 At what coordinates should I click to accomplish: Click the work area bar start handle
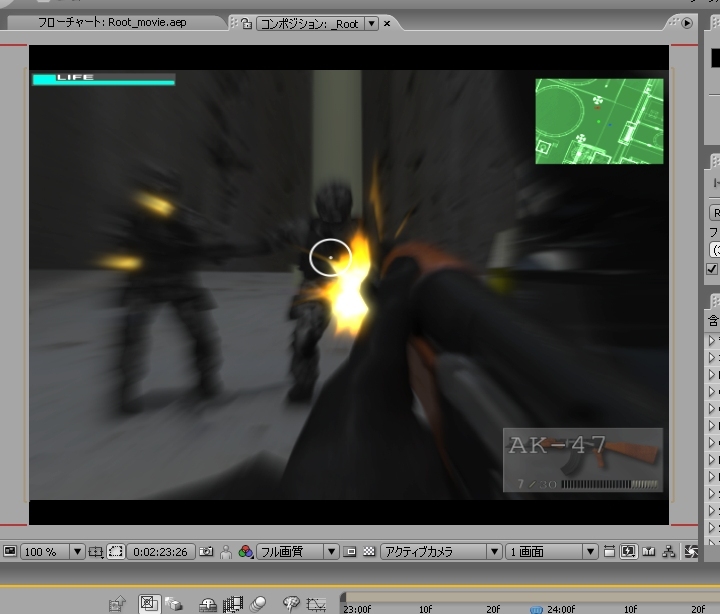[x=343, y=597]
